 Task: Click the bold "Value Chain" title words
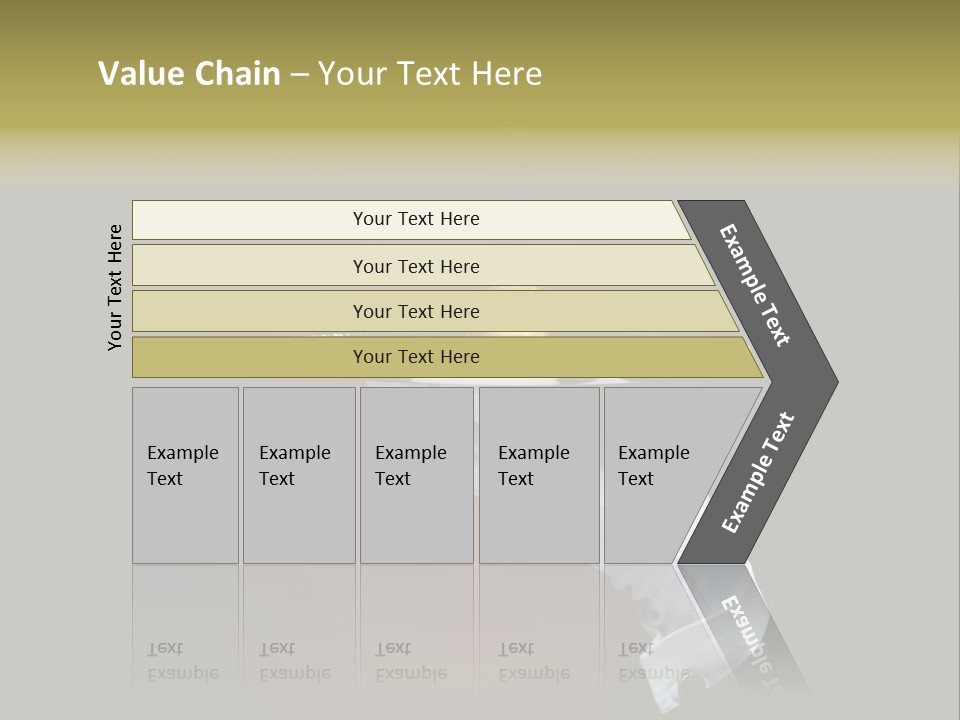189,74
